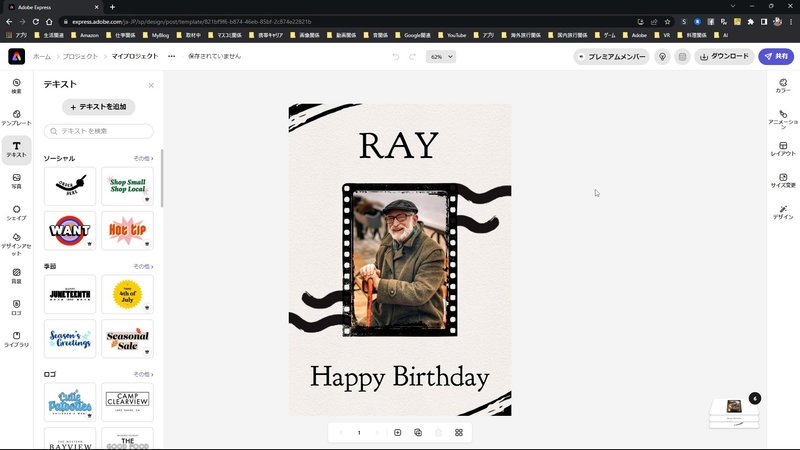Open the デザイン design panel on right
The image size is (800, 450).
(x=783, y=212)
